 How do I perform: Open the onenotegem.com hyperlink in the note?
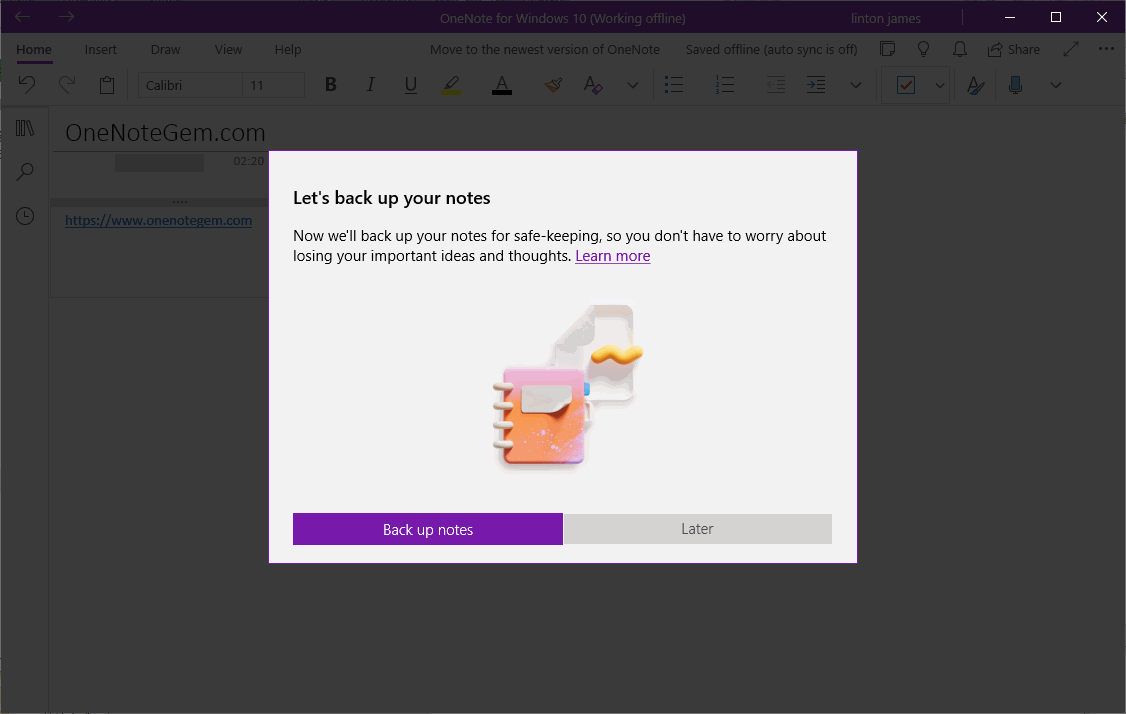(159, 221)
